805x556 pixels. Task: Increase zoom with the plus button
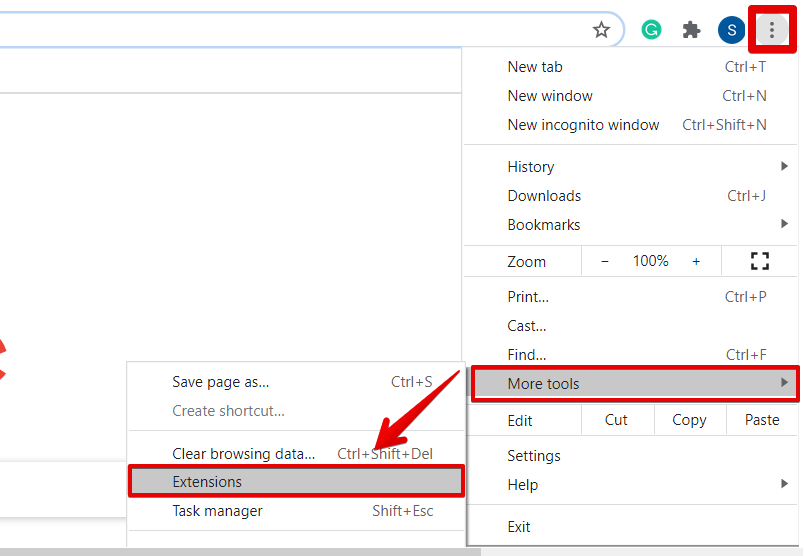tap(696, 261)
